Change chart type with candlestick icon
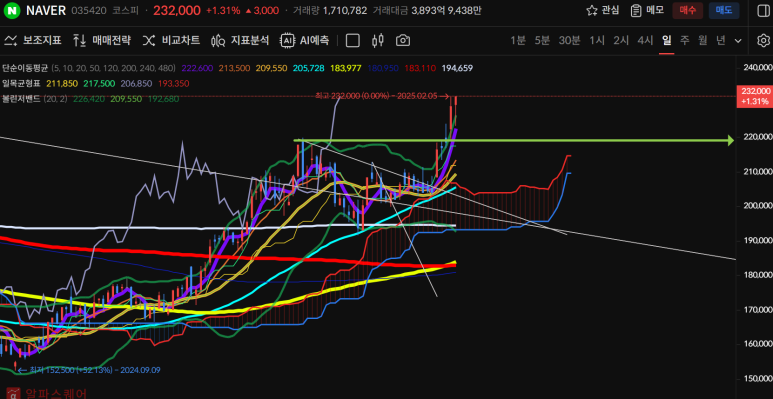The height and width of the screenshot is (399, 773). pyautogui.click(x=378, y=40)
